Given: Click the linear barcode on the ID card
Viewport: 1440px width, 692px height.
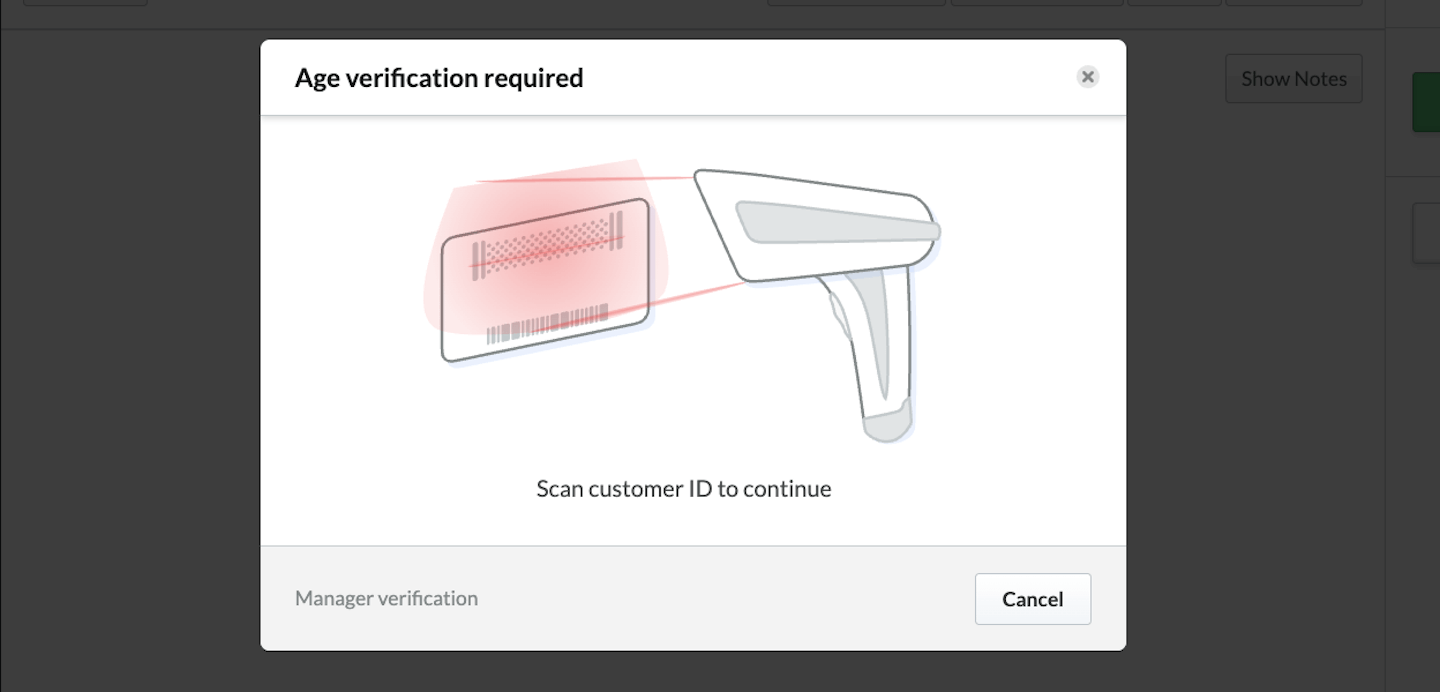Looking at the screenshot, I should point(546,324).
